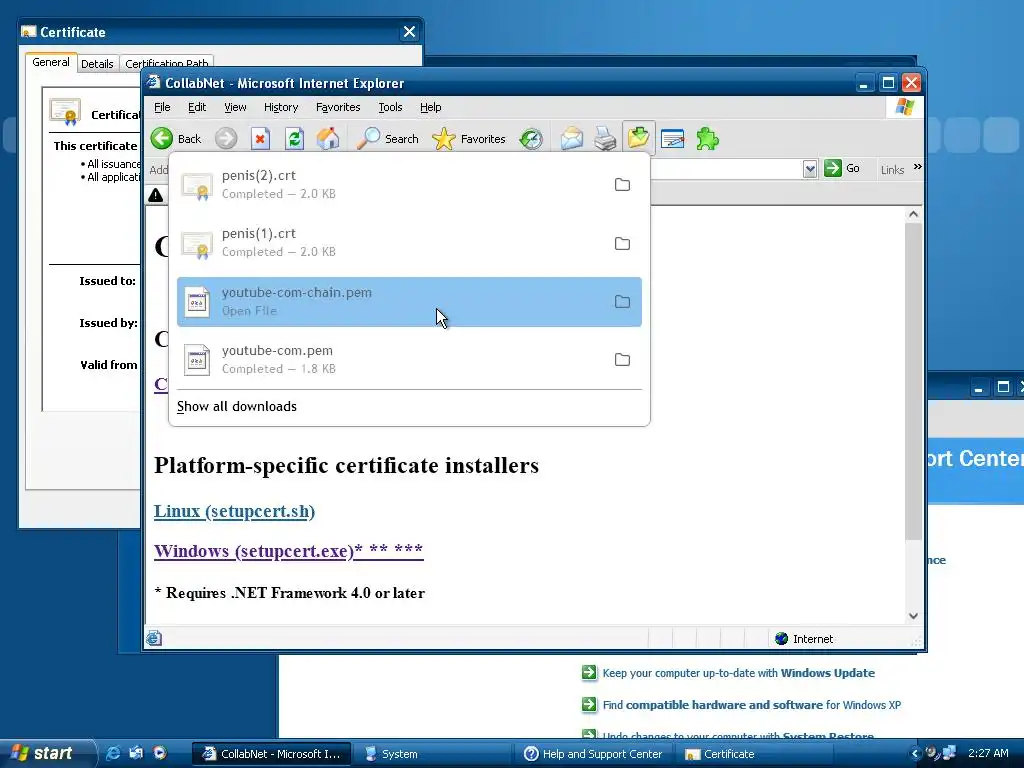
Task: Show folder for penis(2).crt download
Action: tap(622, 185)
